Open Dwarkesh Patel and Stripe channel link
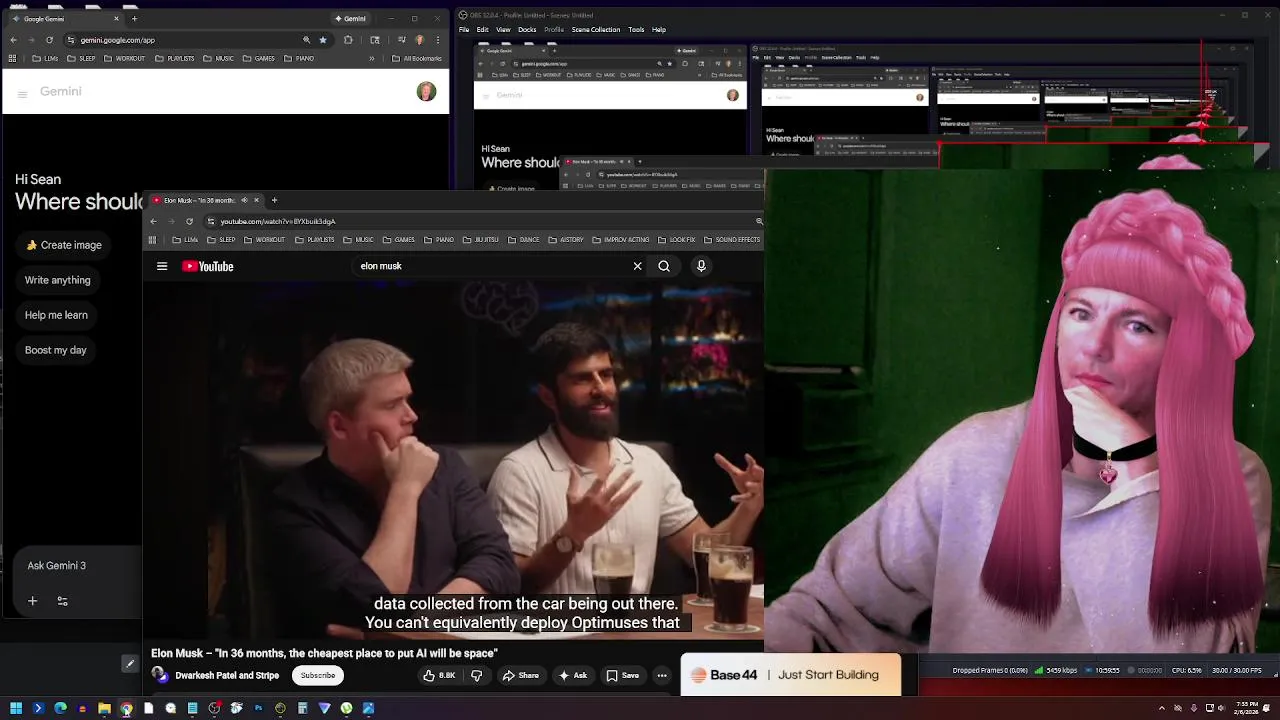Viewport: 1280px width, 720px height. tap(227, 675)
